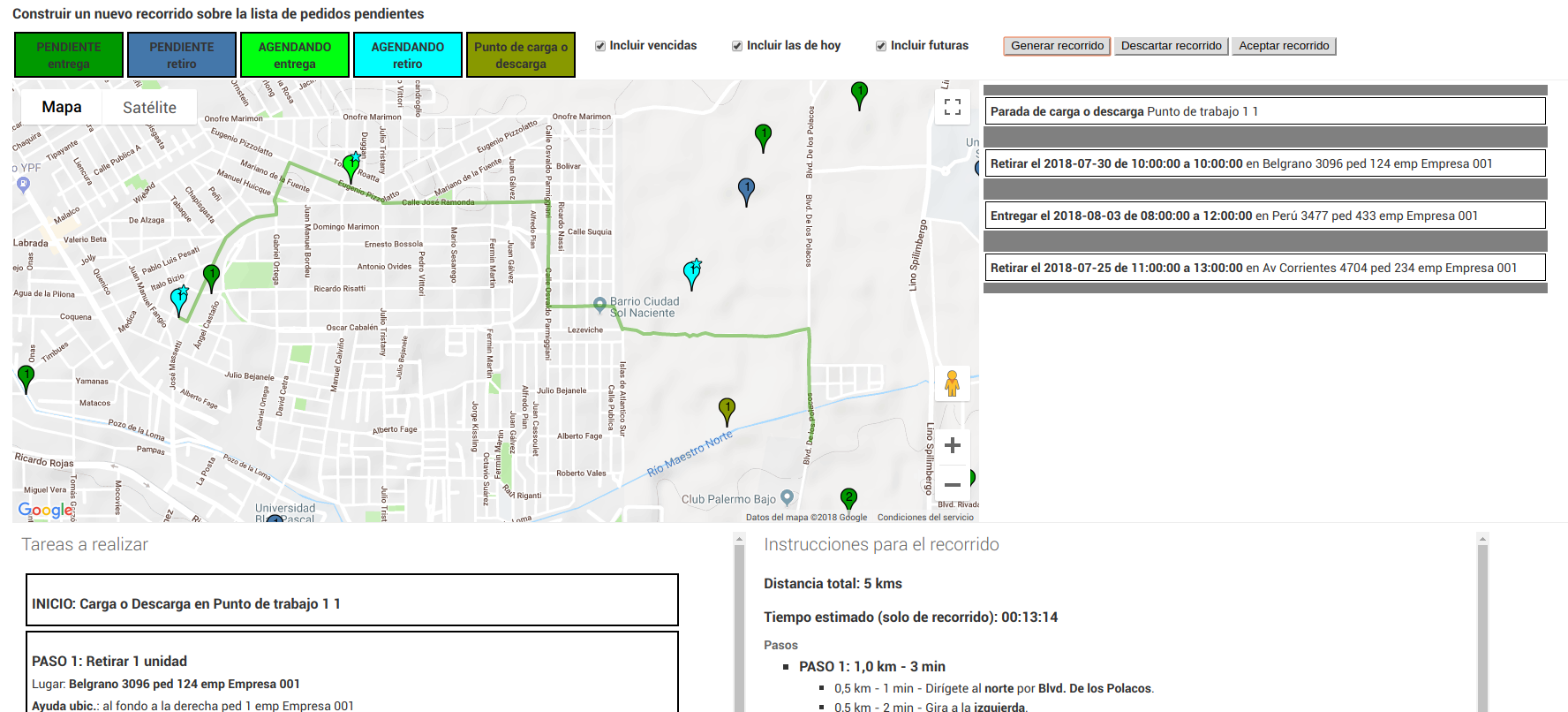This screenshot has width=1568, height=712.
Task: Click the PASO 1: Retirar 1 unidad heading
Action: (109, 661)
